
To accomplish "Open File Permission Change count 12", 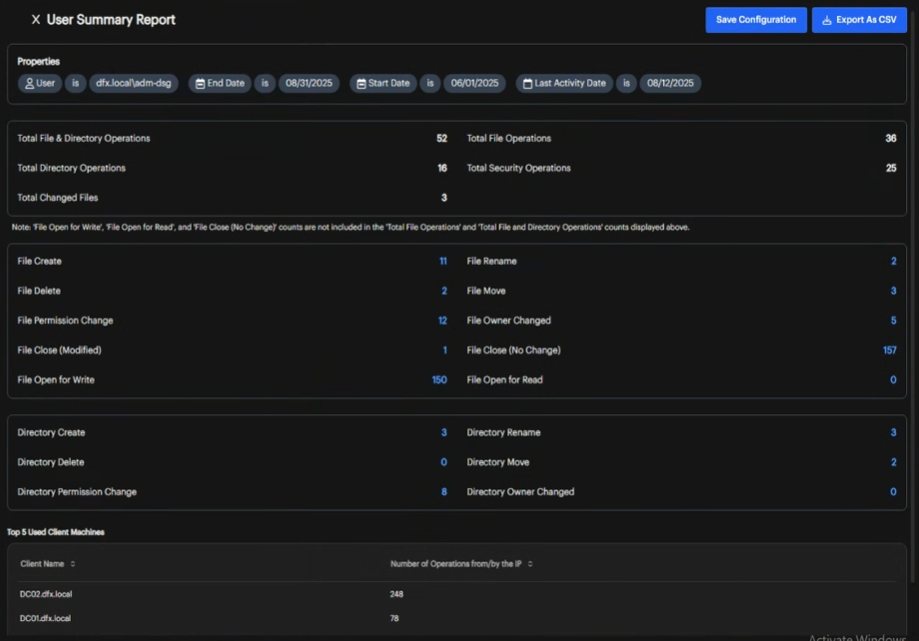I will click(443, 320).
